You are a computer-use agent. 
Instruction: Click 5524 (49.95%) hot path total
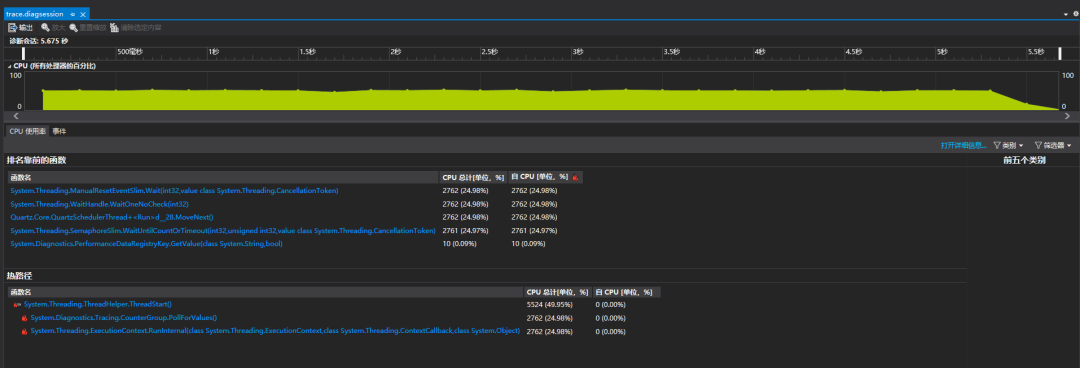[550, 304]
